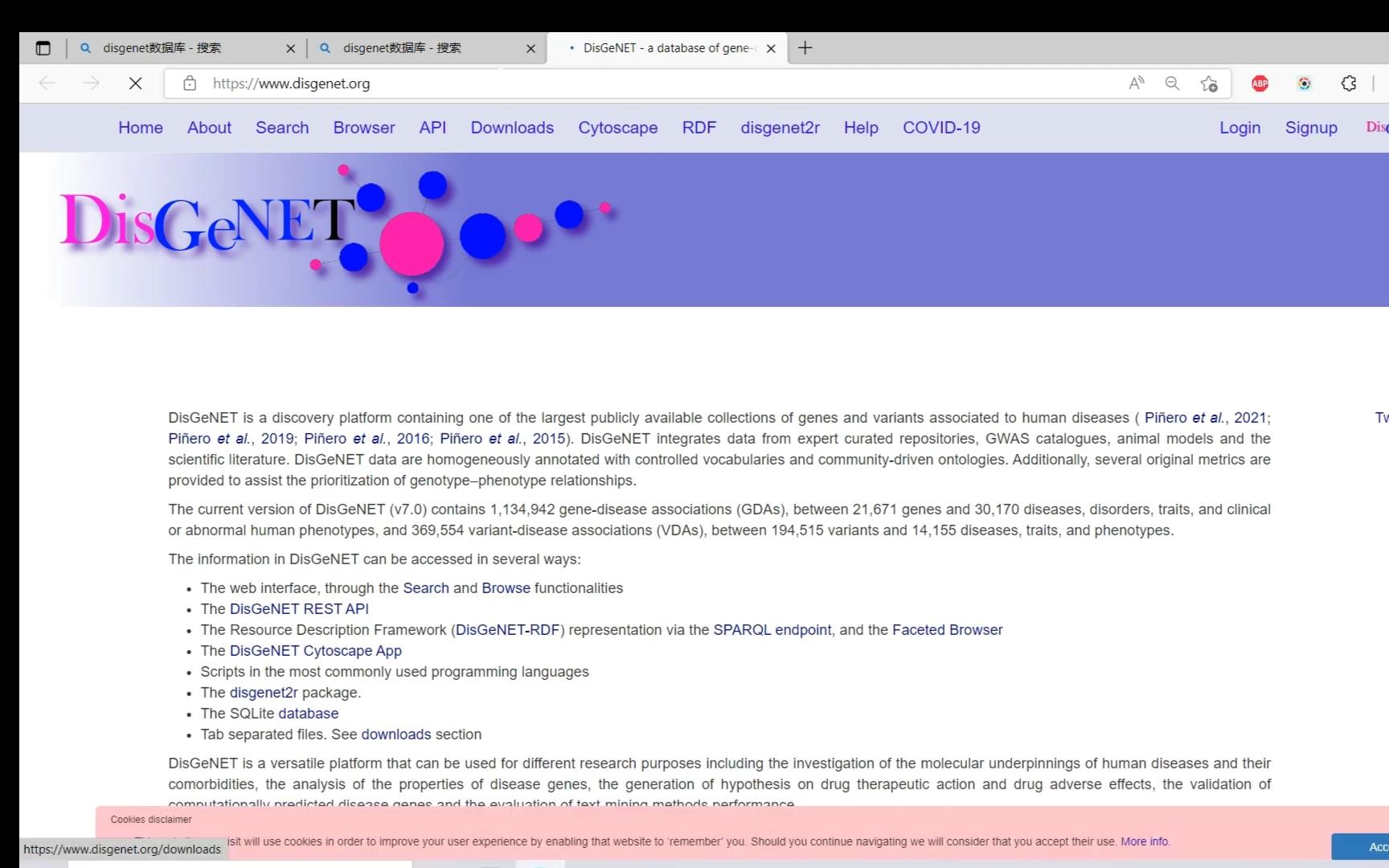Screen dimensions: 1389x868
Task: Open the COVID-19 menu item
Action: tap(941, 128)
